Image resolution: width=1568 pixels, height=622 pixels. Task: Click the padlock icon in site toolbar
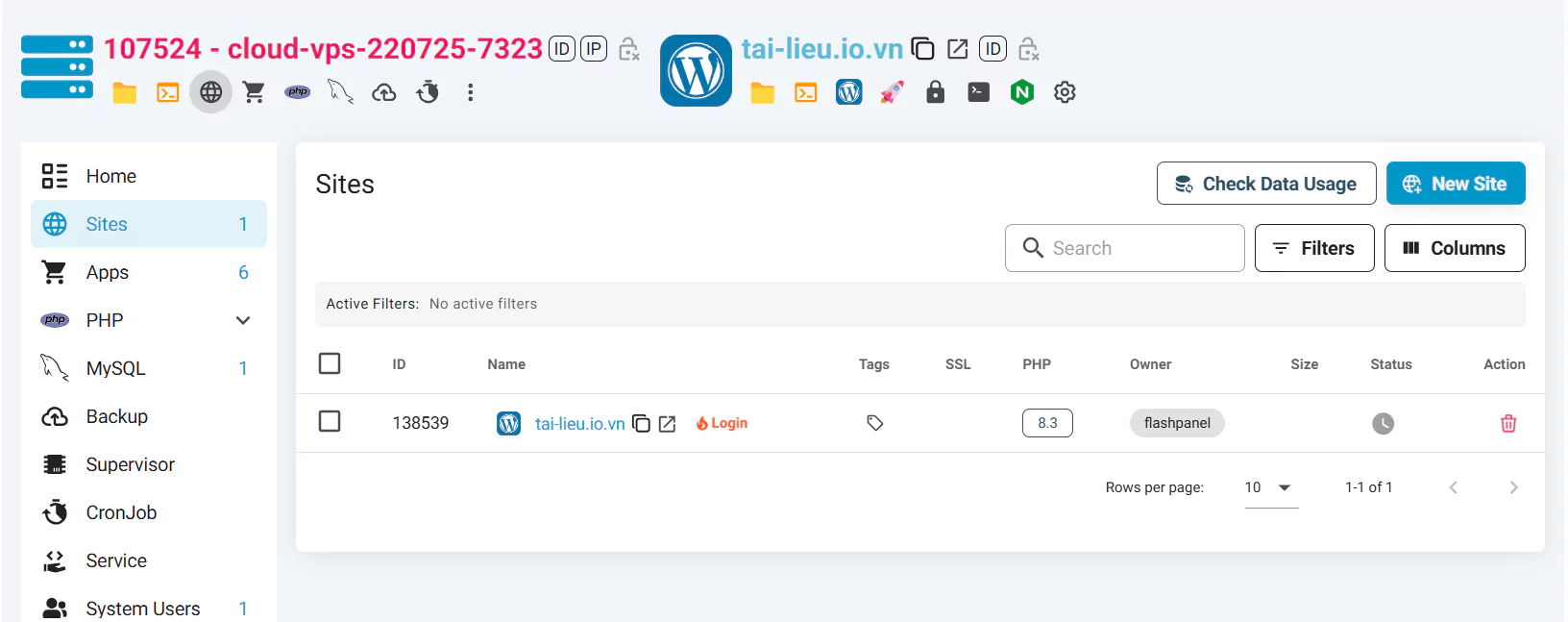pyautogui.click(x=935, y=92)
